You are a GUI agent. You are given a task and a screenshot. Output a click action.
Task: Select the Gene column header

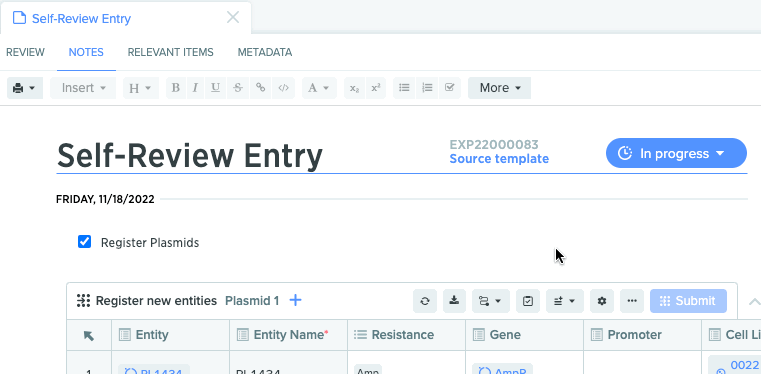tap(524, 335)
